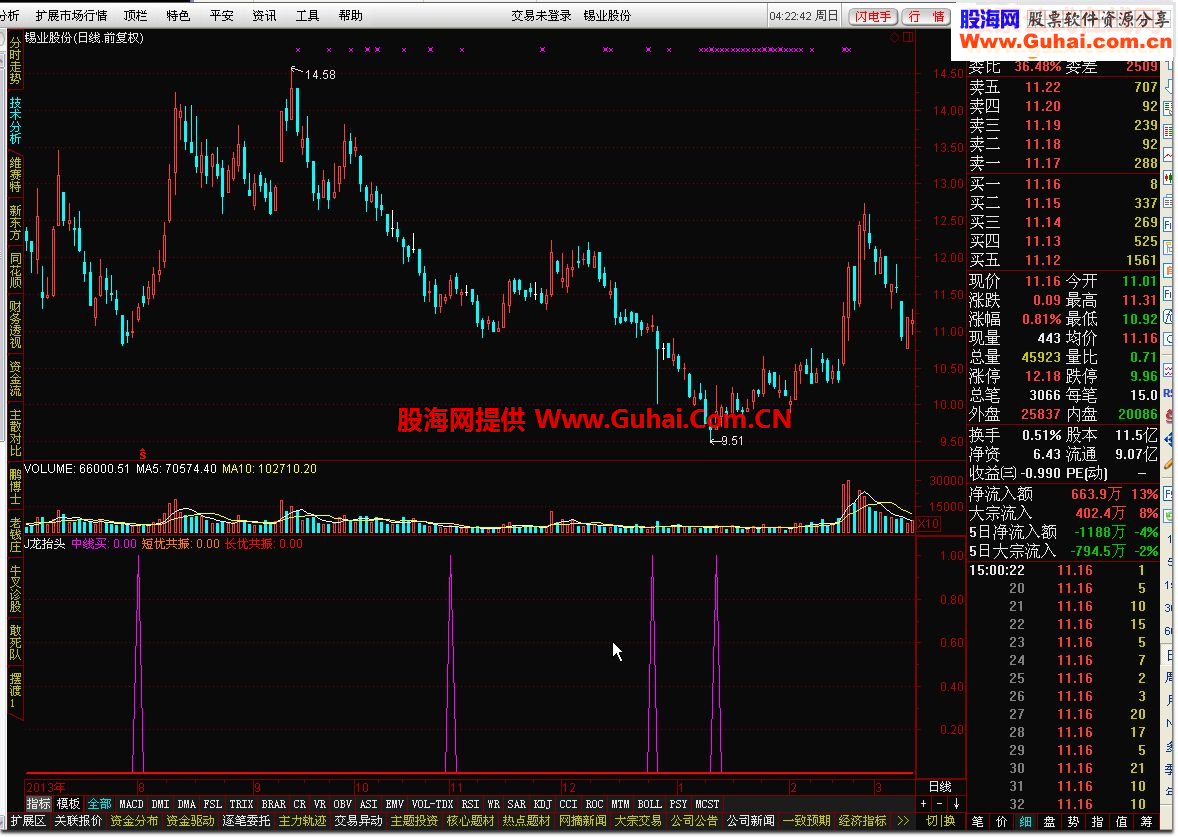Open the 资金分布 bottom tab

pyautogui.click(x=134, y=821)
